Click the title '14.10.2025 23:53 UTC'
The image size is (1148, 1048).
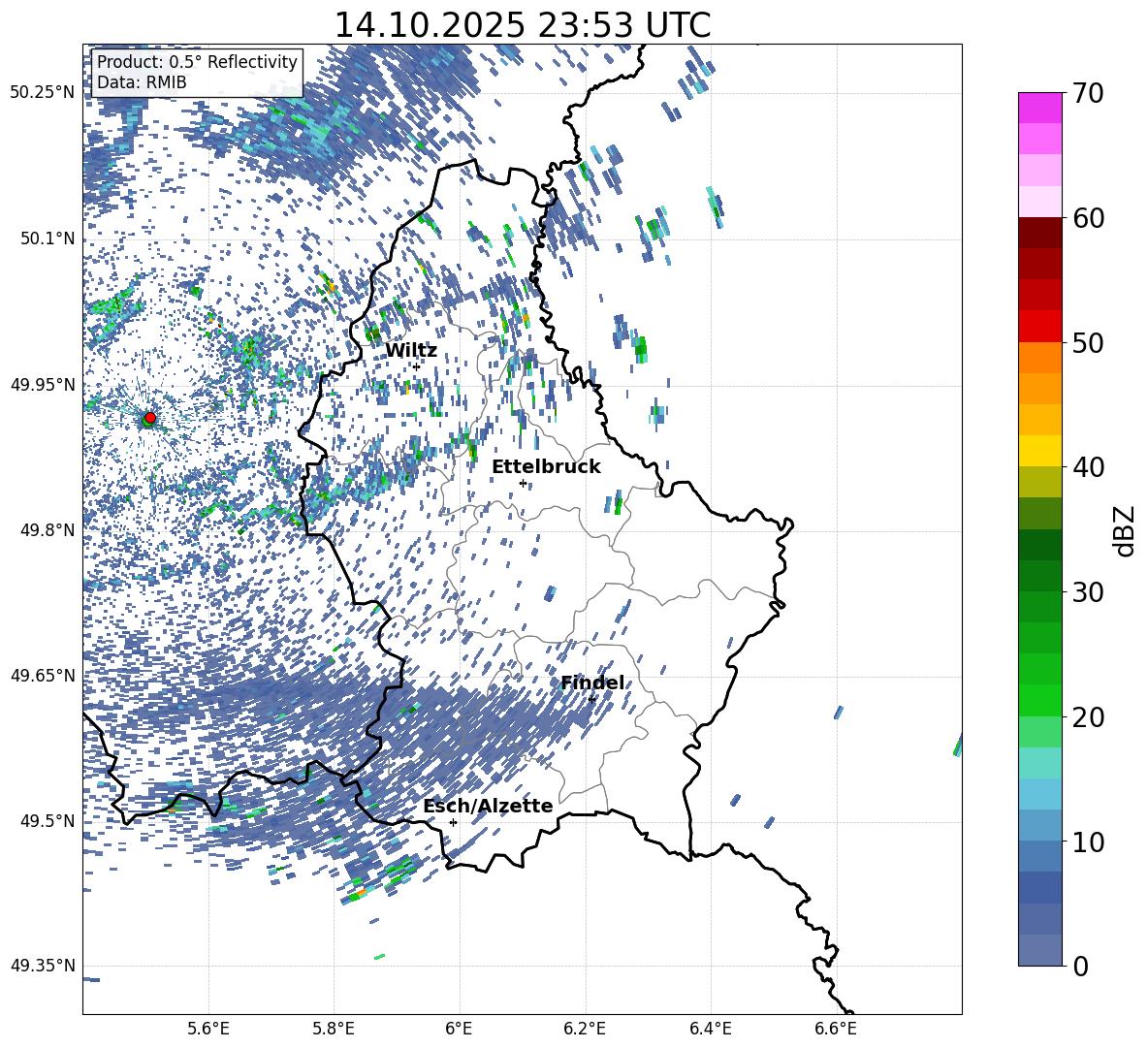tap(522, 25)
